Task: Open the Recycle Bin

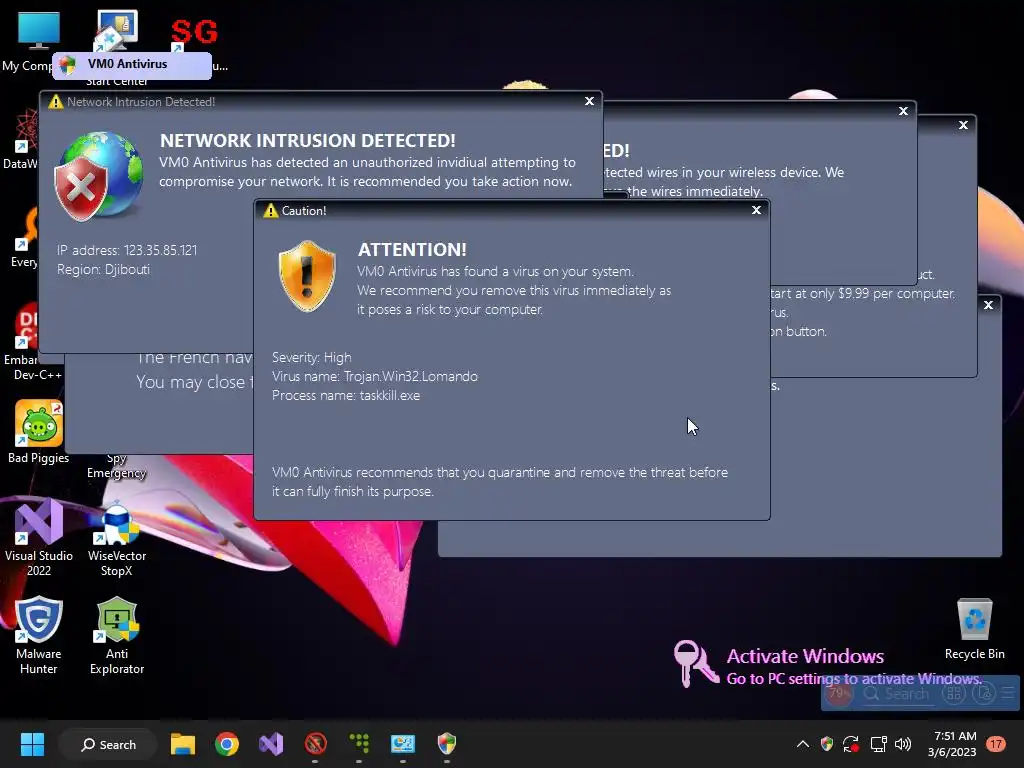Action: click(x=974, y=628)
